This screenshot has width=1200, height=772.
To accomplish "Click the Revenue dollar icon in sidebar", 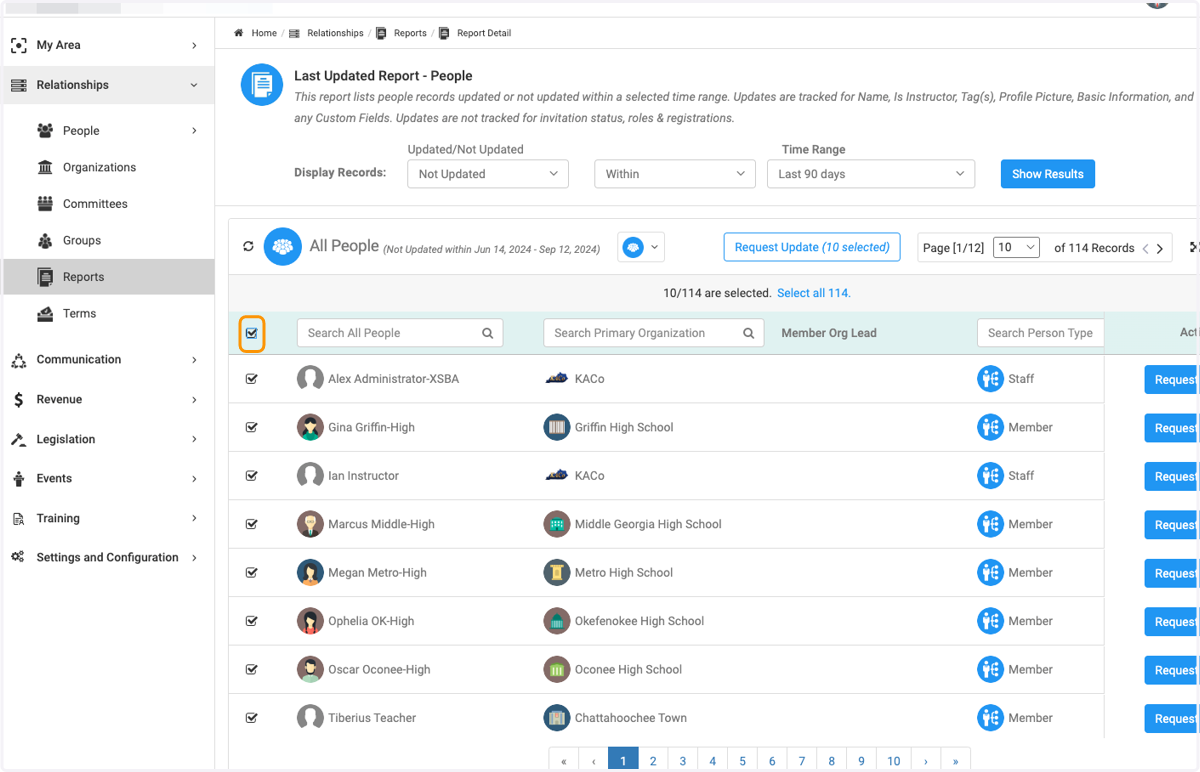I will click(19, 399).
